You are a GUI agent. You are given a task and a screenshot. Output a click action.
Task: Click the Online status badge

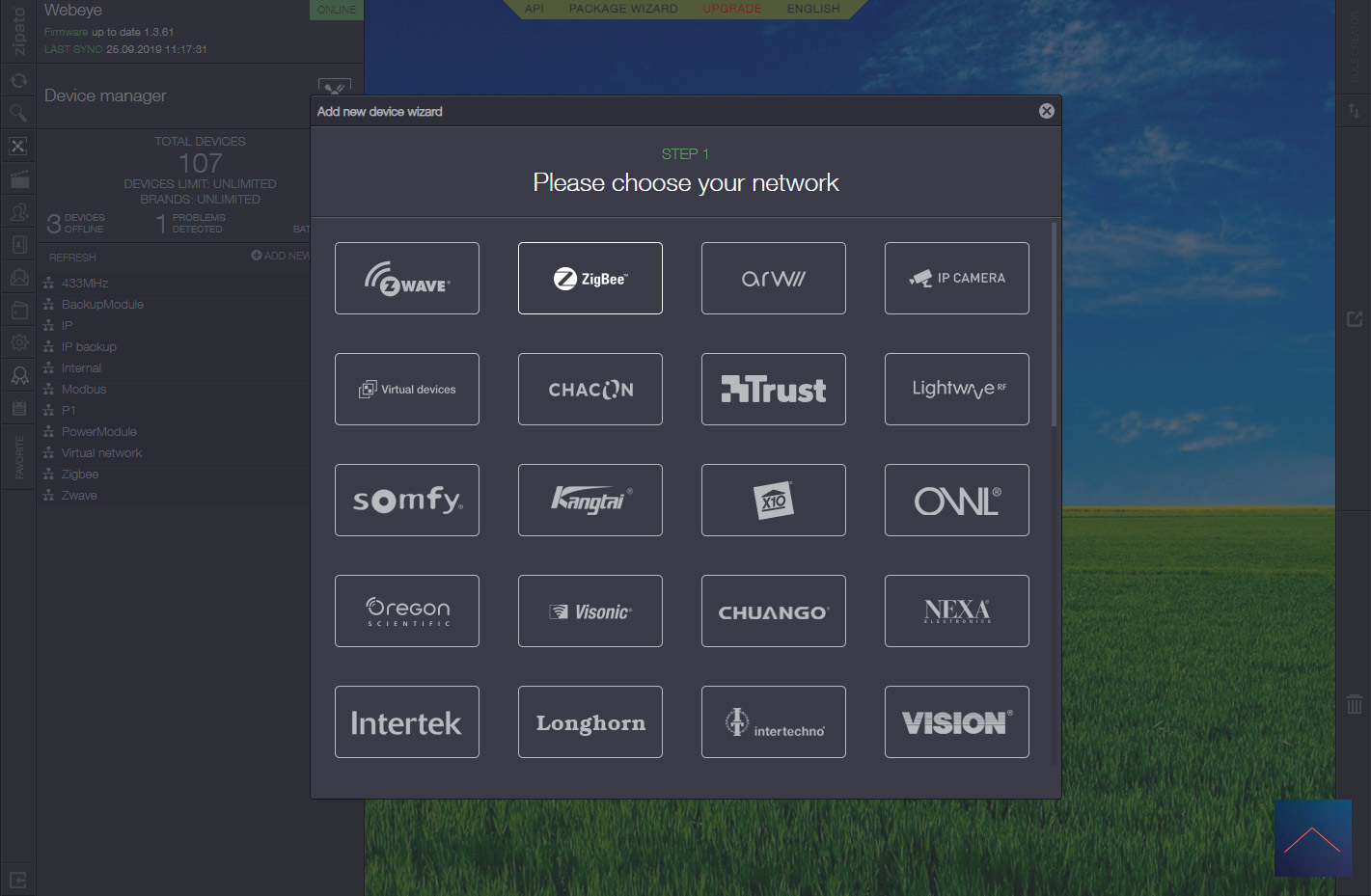coord(337,10)
